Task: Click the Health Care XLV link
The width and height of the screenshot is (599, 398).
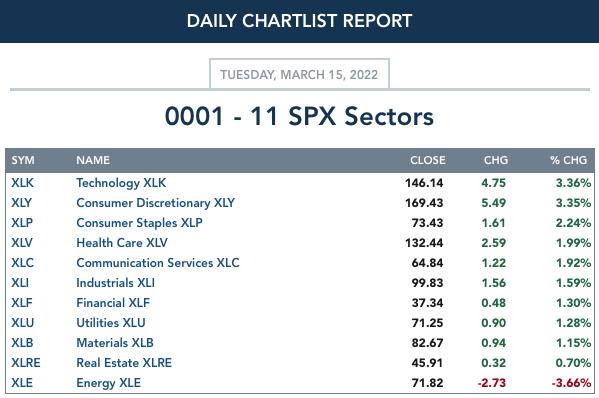Action: pyautogui.click(x=122, y=243)
